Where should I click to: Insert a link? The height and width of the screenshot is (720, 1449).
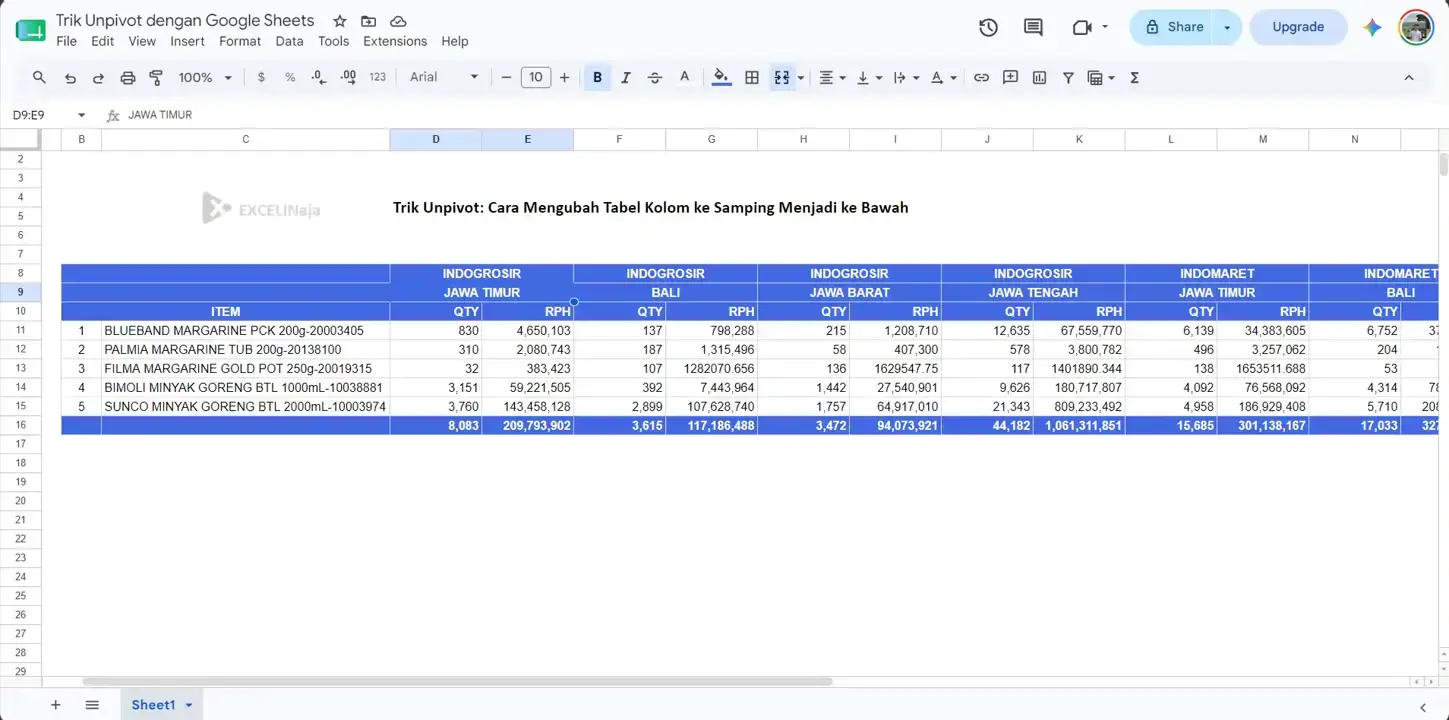(982, 77)
